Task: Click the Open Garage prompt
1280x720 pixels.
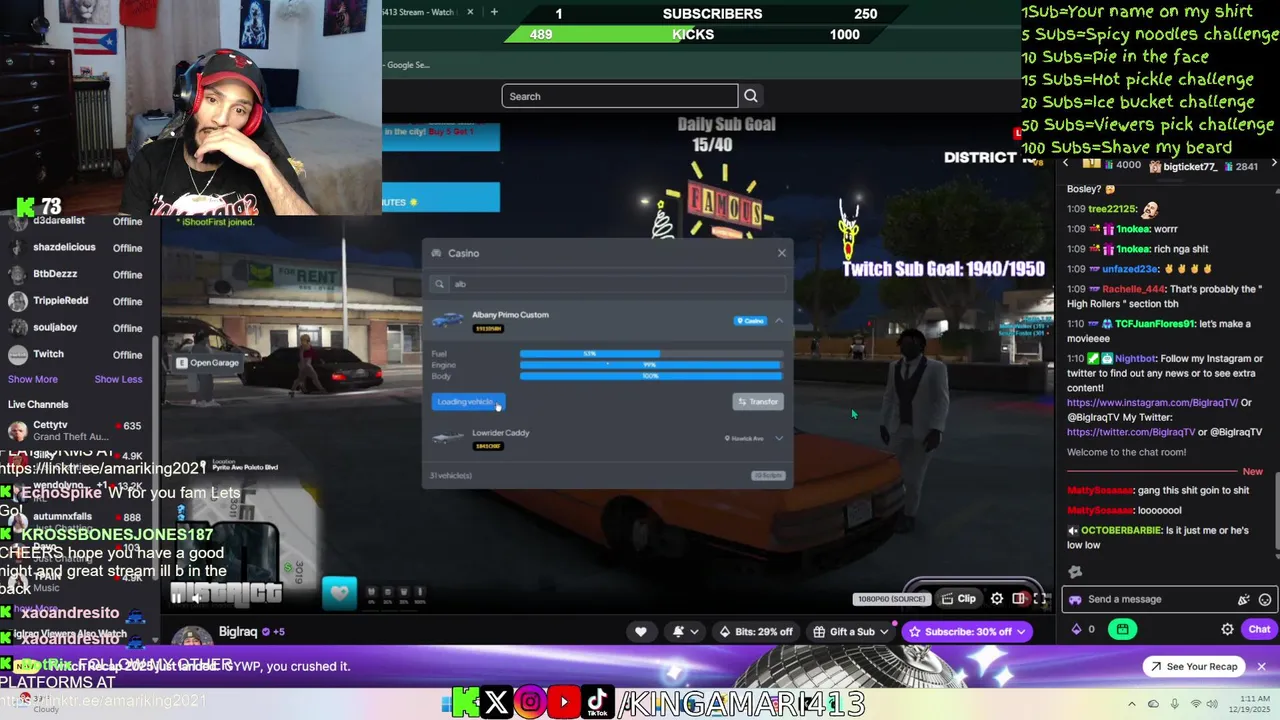Action: click(x=208, y=363)
